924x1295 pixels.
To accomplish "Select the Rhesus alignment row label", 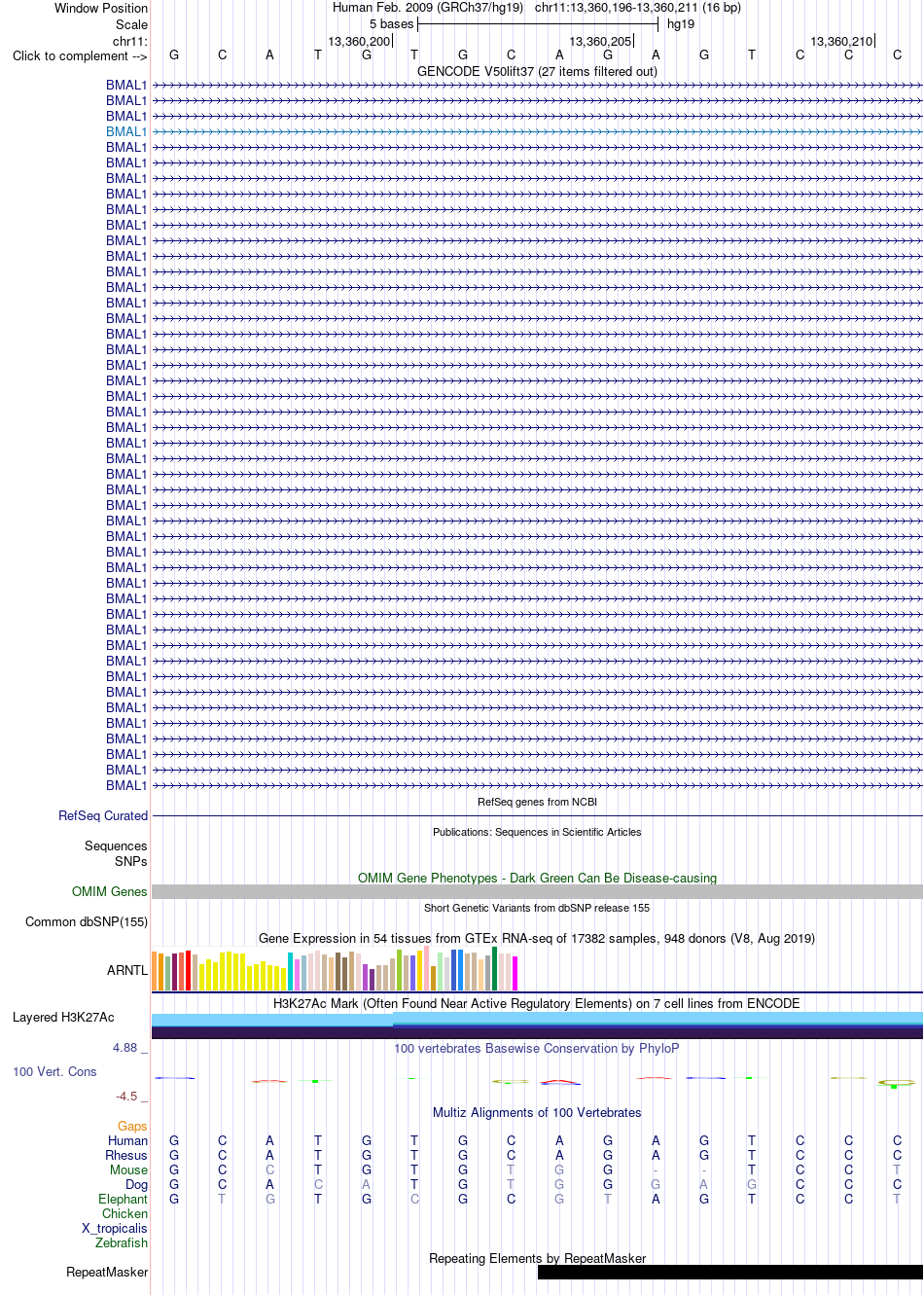I will pyautogui.click(x=126, y=1155).
